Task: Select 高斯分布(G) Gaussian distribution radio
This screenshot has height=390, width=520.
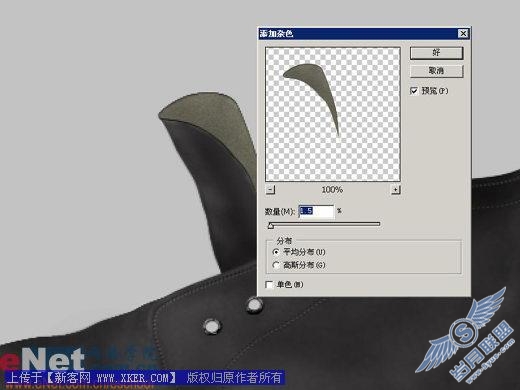Action: pos(276,265)
